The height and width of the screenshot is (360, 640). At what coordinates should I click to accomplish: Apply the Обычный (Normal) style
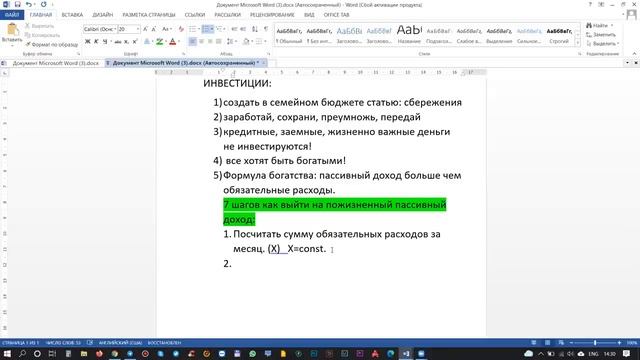pos(289,35)
